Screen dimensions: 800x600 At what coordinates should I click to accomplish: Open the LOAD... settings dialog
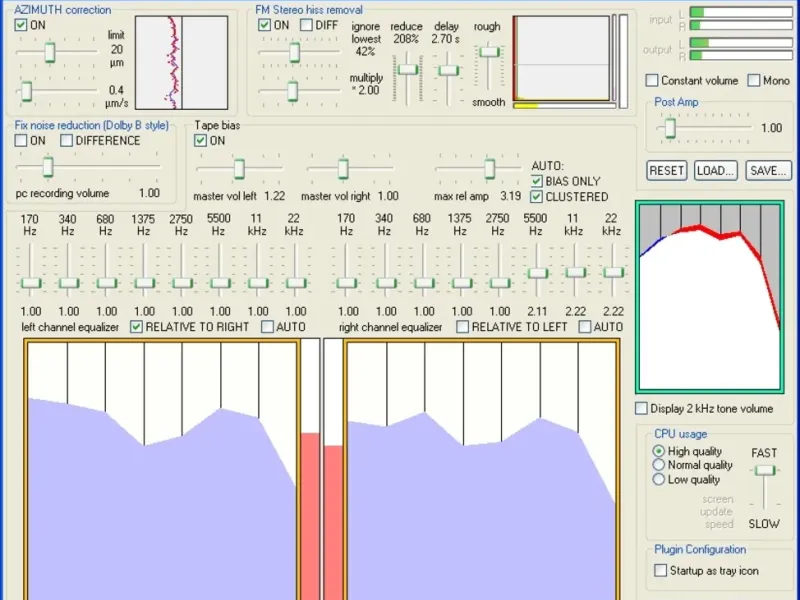coord(715,171)
